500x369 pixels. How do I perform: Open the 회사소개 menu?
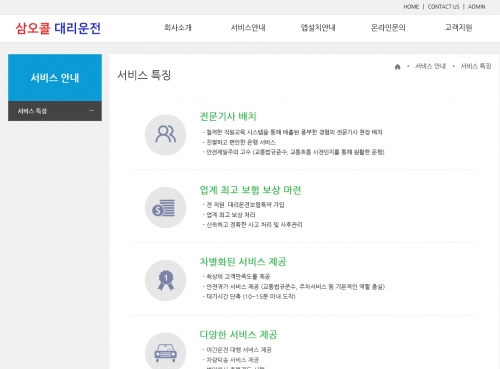(178, 28)
